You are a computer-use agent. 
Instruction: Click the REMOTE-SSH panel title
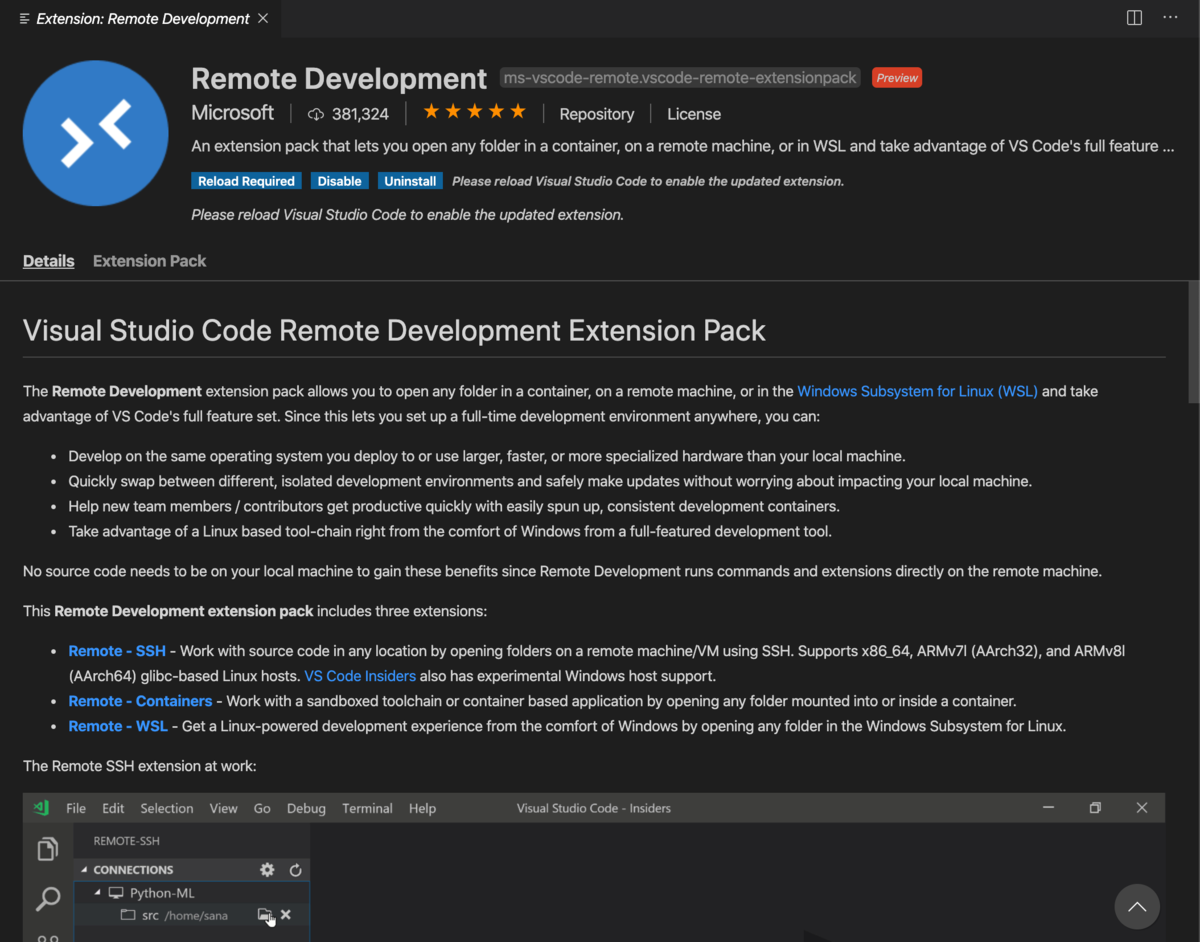[x=126, y=841]
